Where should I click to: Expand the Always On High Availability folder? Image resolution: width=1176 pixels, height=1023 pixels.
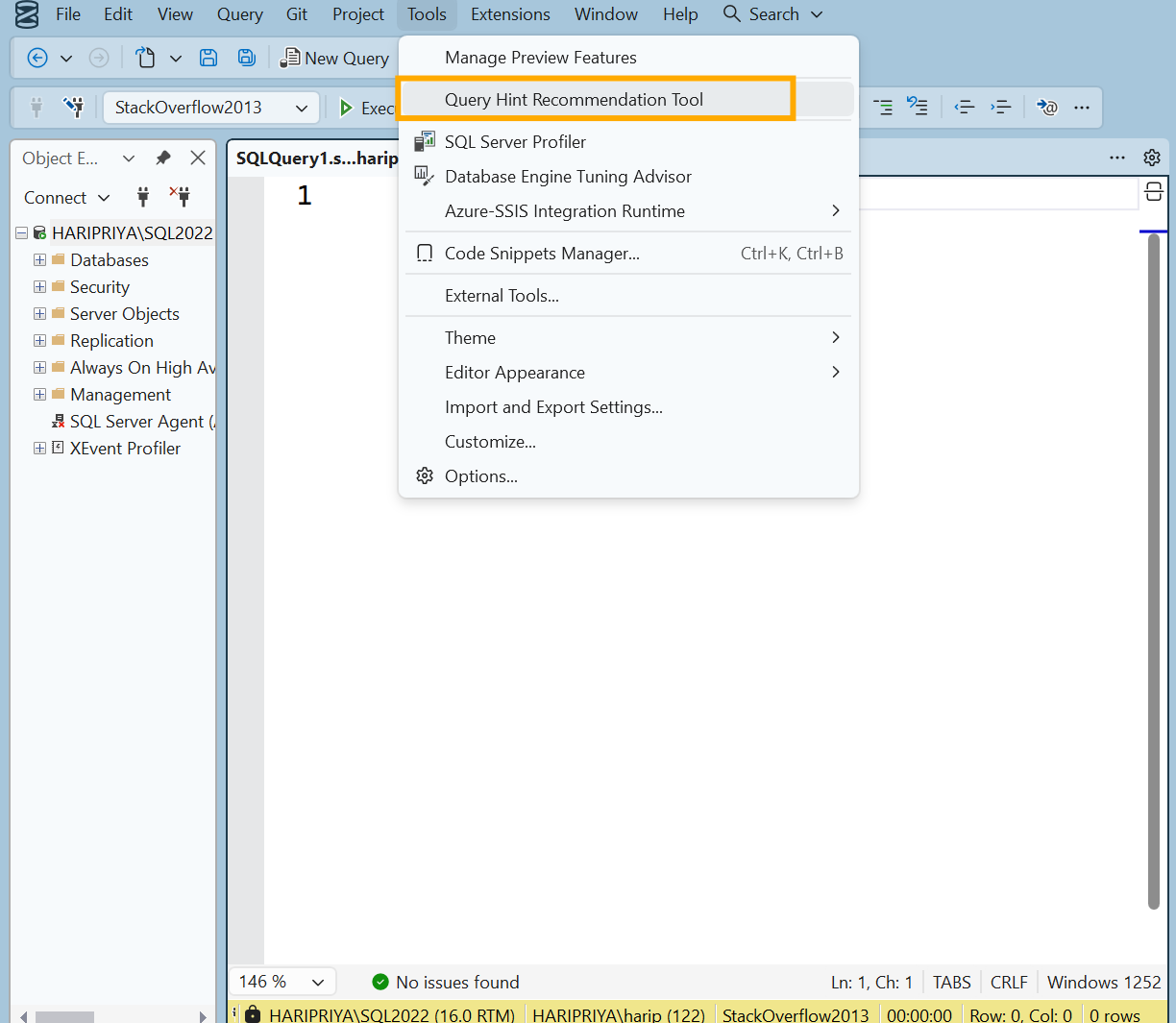tap(39, 368)
